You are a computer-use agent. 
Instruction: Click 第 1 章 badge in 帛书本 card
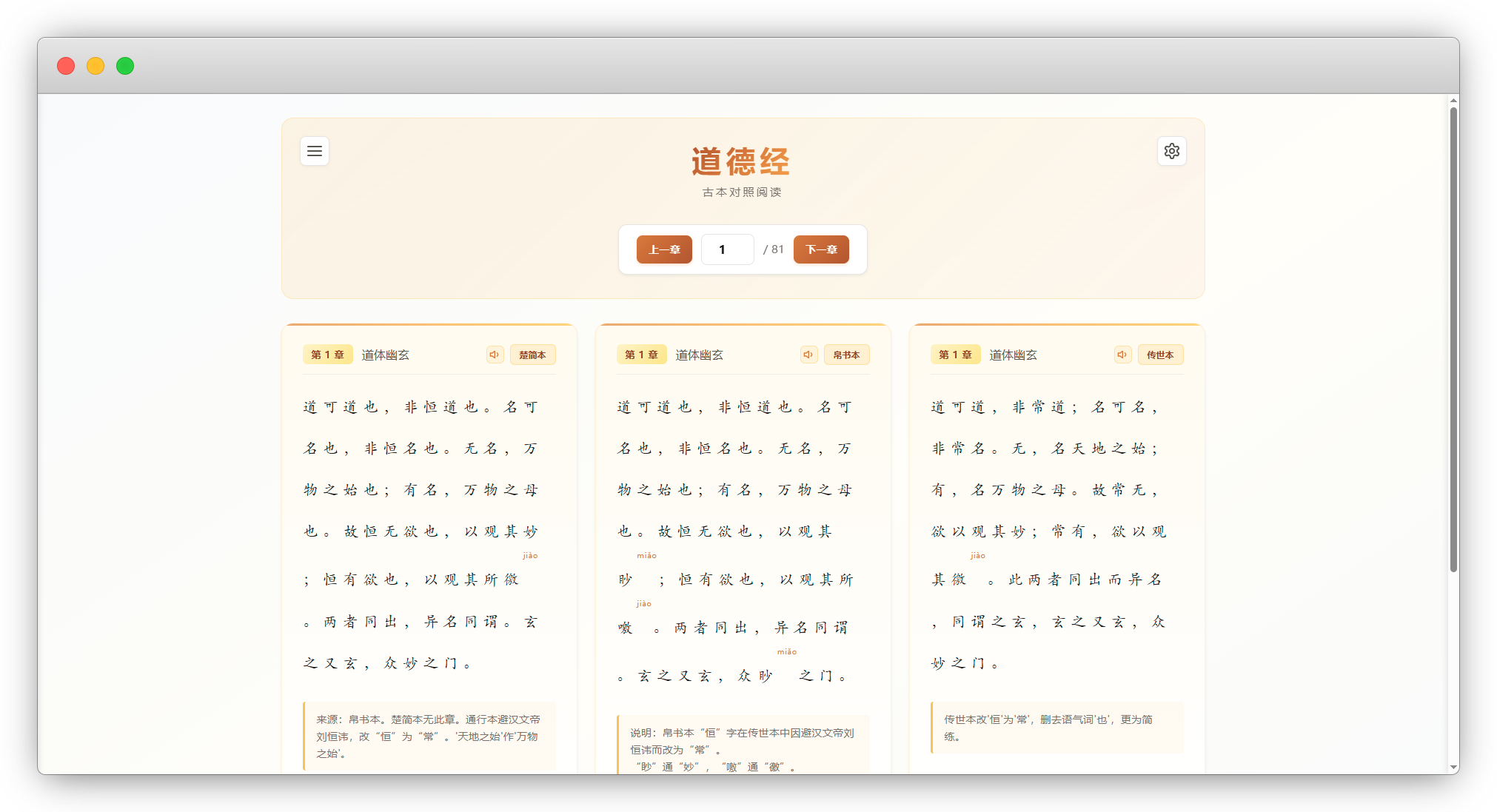(641, 355)
